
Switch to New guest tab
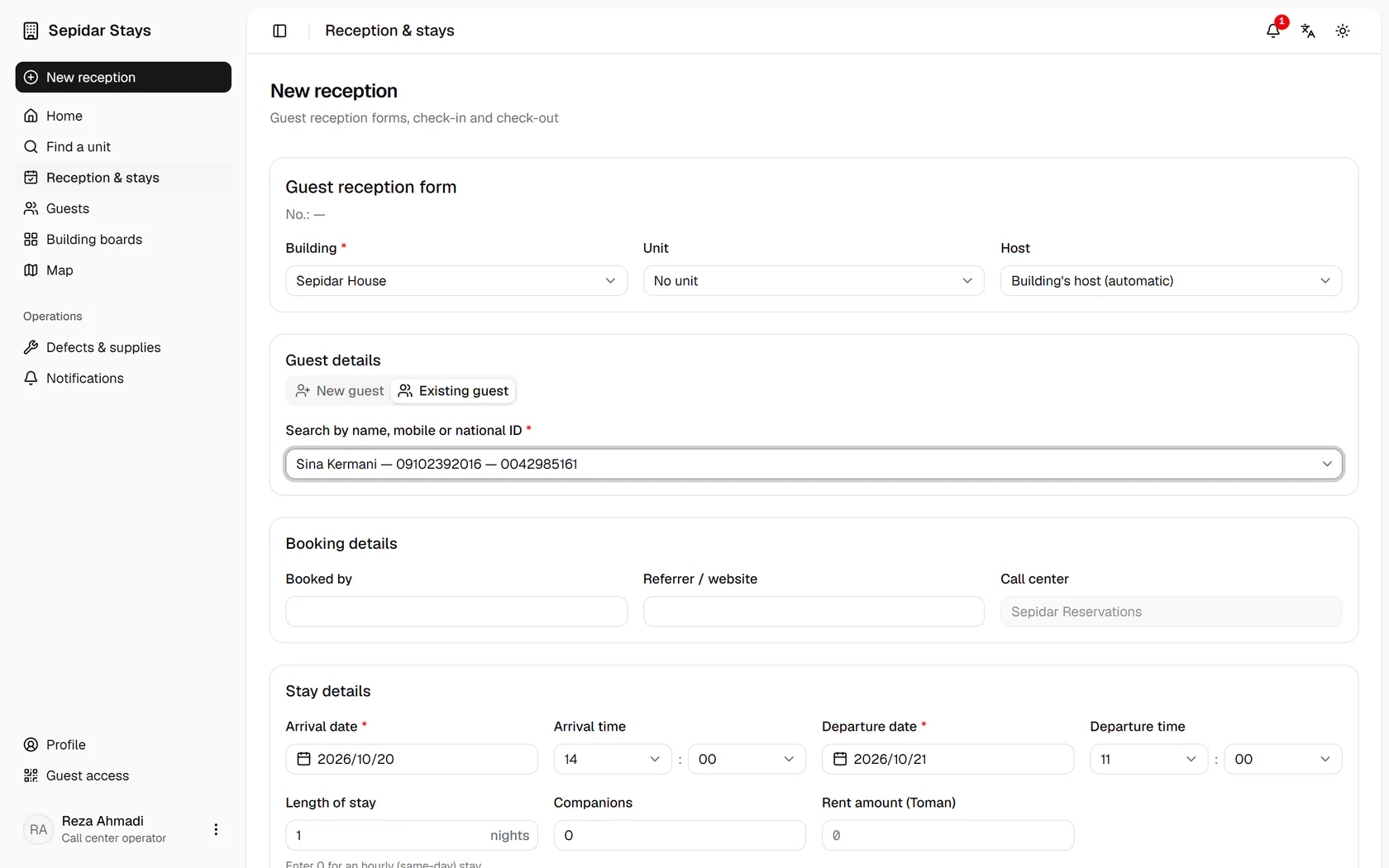(x=340, y=391)
